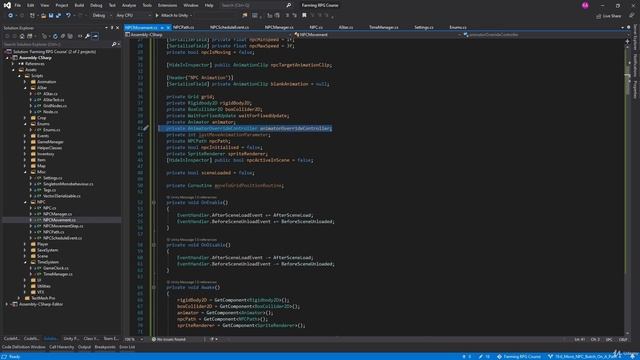
Task: Select SingletonMonobehaviour.cs in tree
Action: pos(68,184)
